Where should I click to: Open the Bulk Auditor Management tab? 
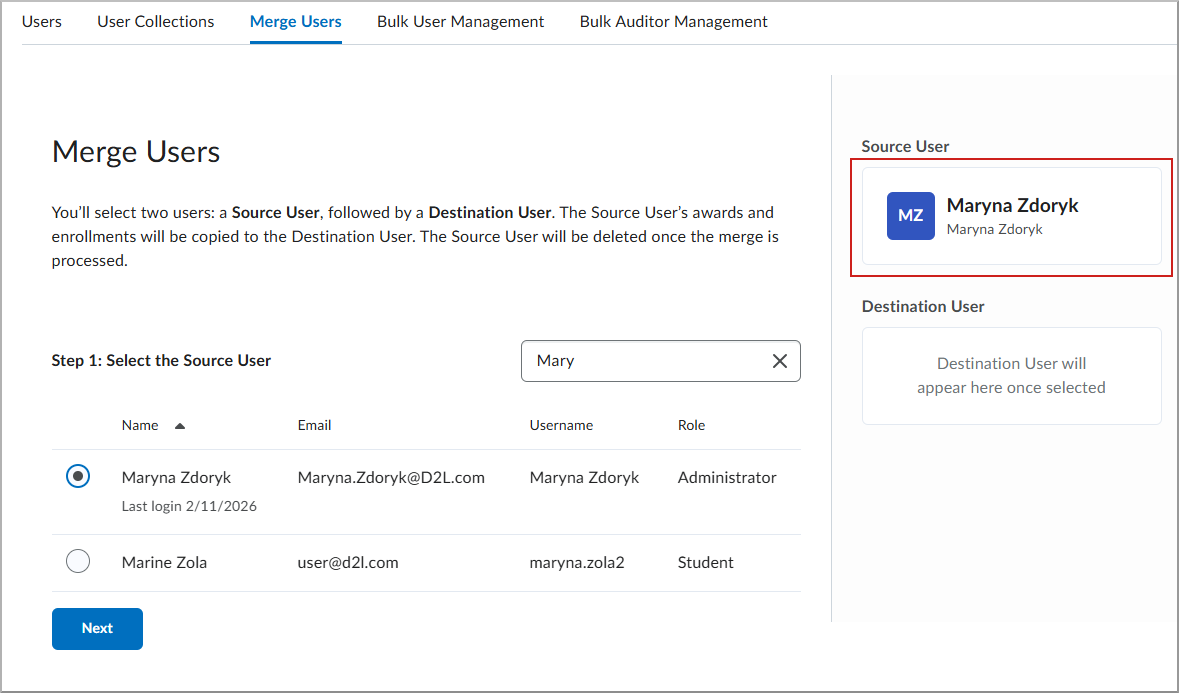click(x=673, y=21)
